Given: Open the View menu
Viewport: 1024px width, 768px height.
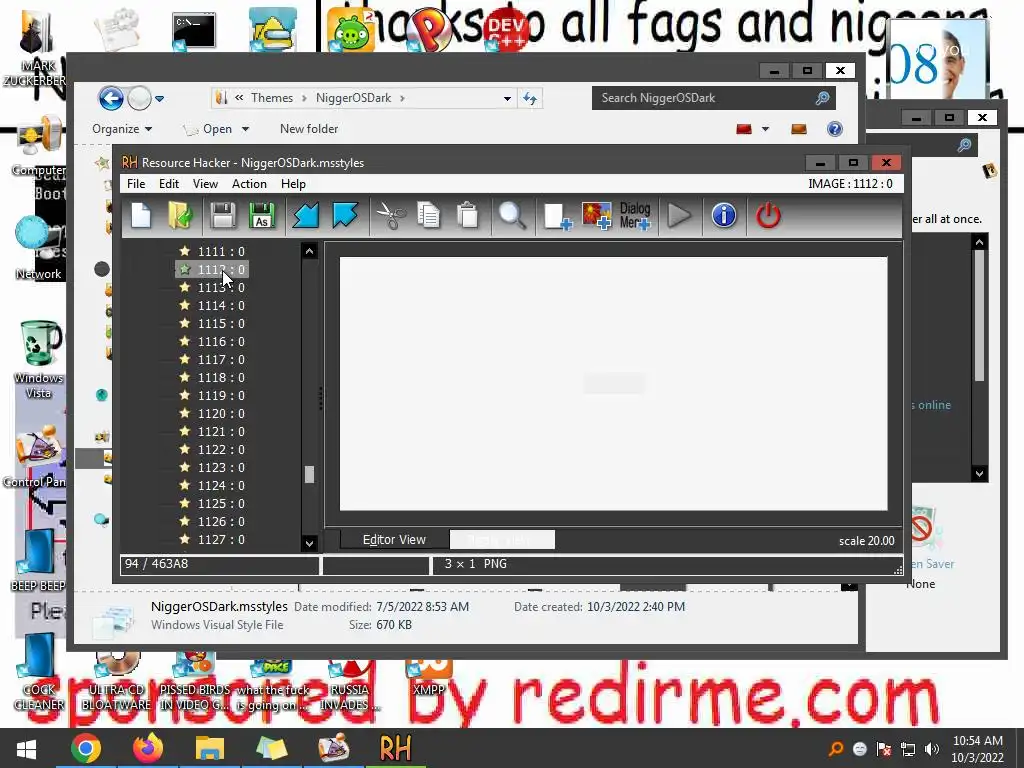Looking at the screenshot, I should 205,184.
